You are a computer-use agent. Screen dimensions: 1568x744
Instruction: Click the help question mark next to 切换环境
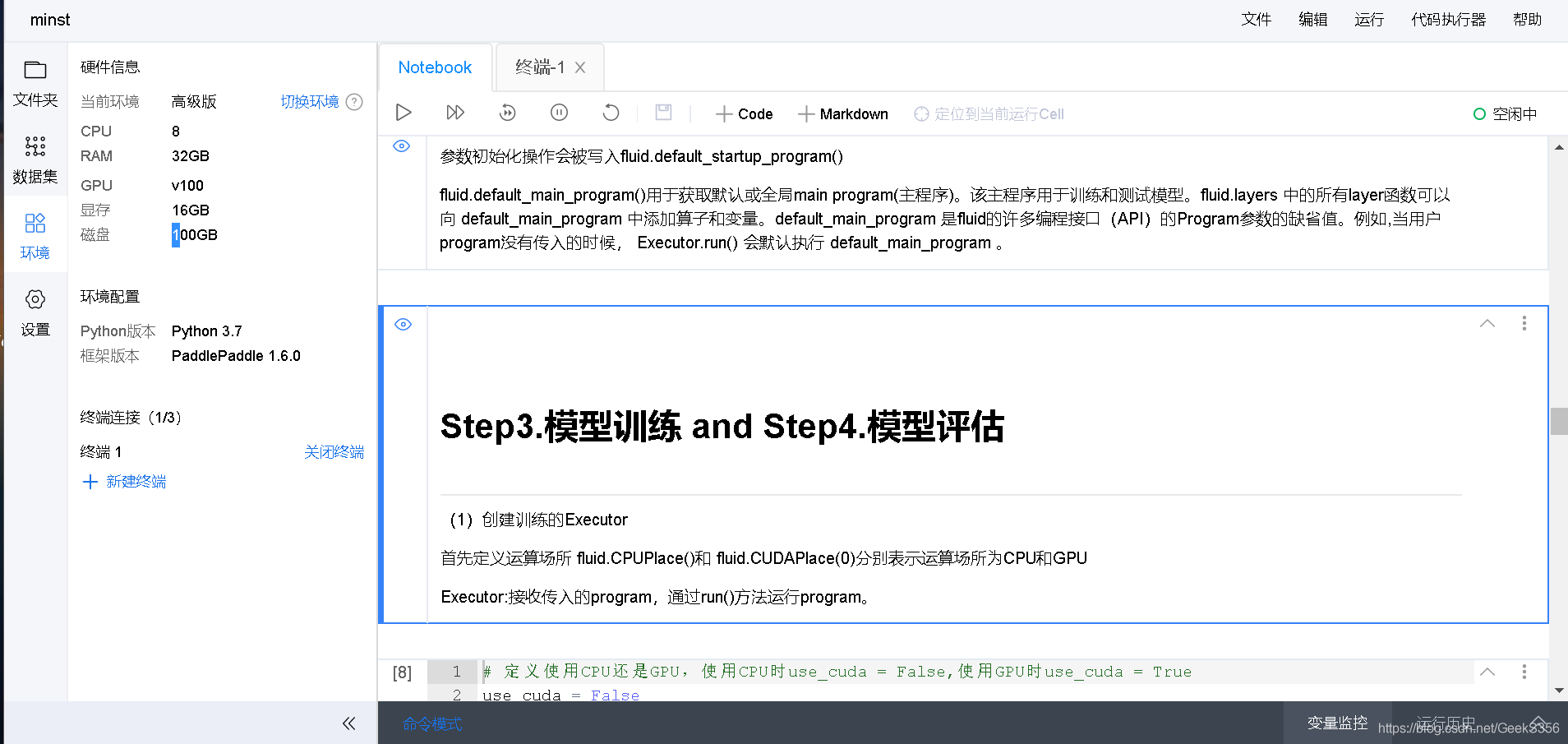pyautogui.click(x=354, y=102)
